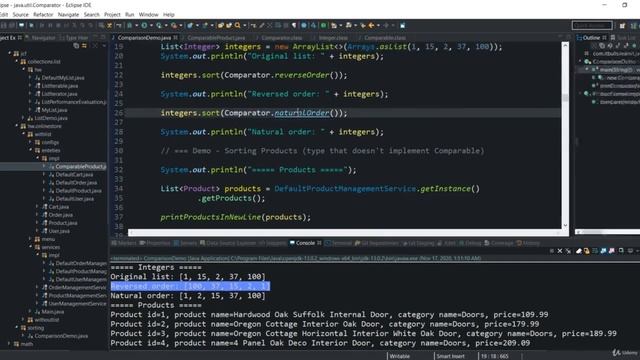Collapse the entities package node

pos(31,150)
